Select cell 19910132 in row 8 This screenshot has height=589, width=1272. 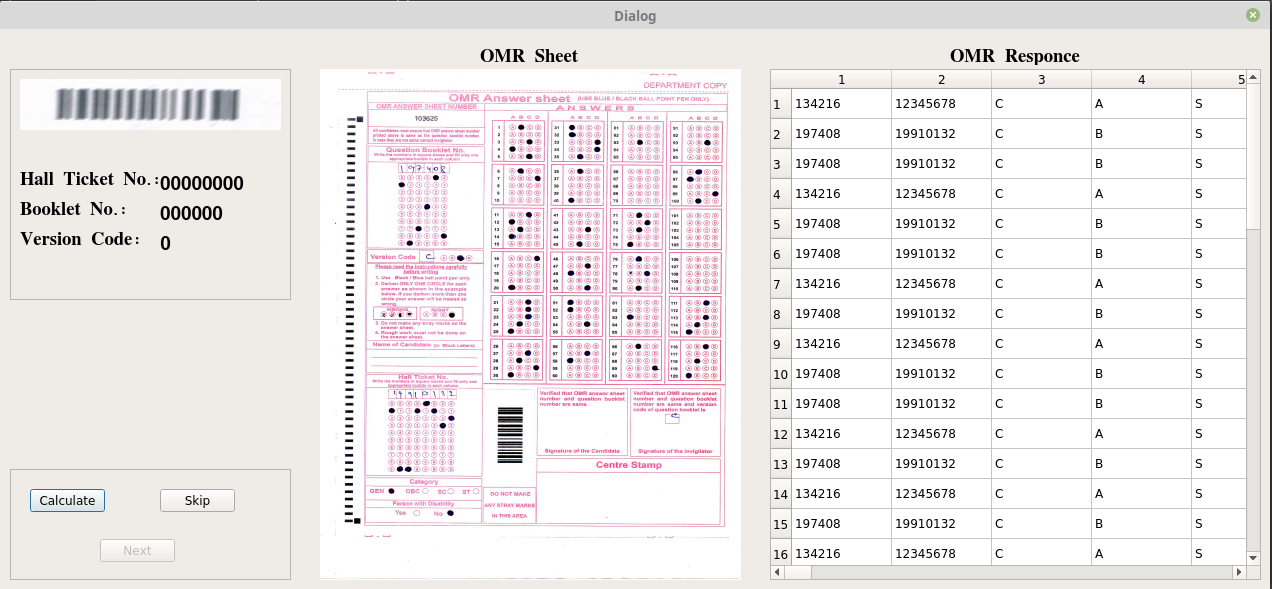pos(941,314)
